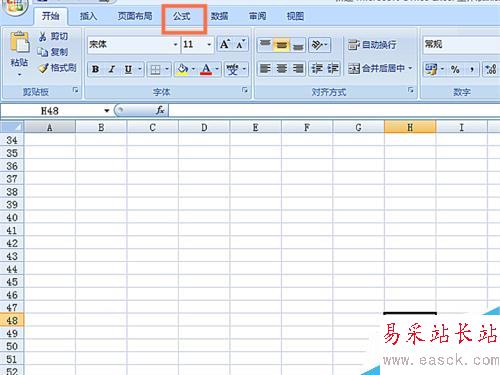Viewport: 500px width, 375px height.
Task: Apply red font color
Action: [206, 70]
